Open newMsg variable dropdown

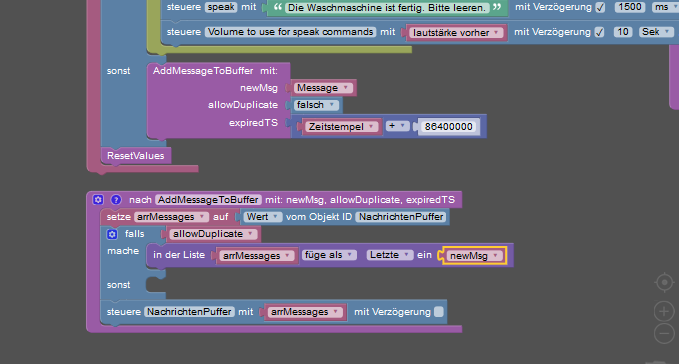click(x=474, y=256)
